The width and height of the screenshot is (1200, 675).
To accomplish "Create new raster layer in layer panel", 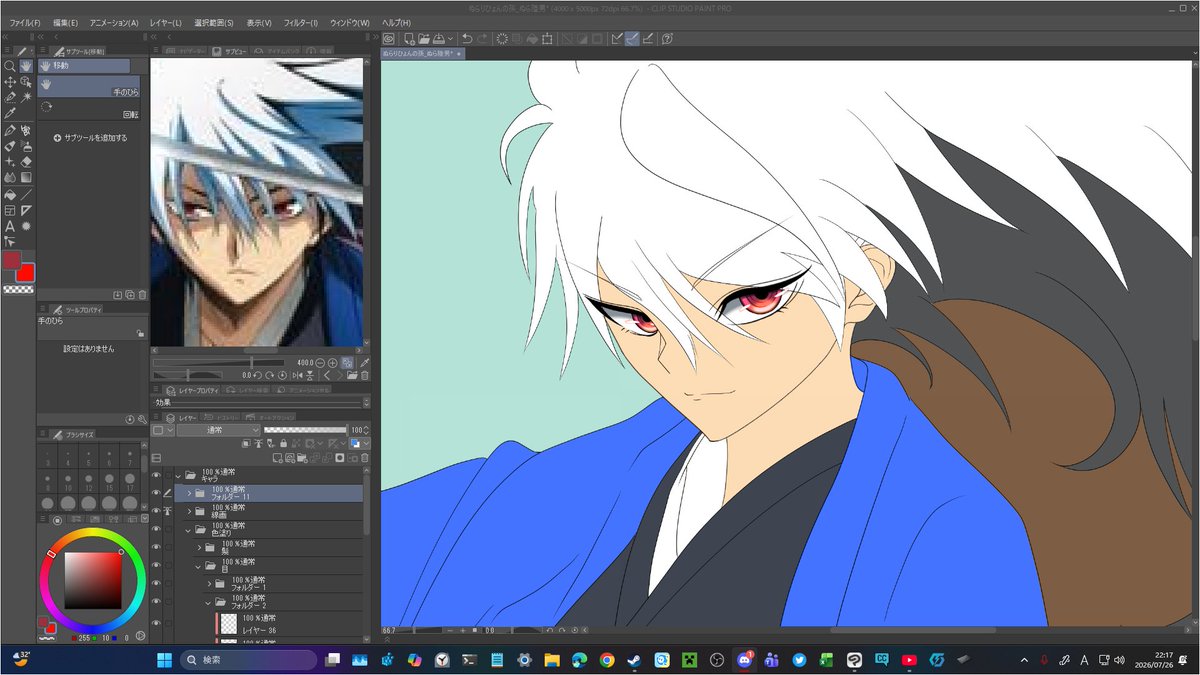I will [x=277, y=457].
